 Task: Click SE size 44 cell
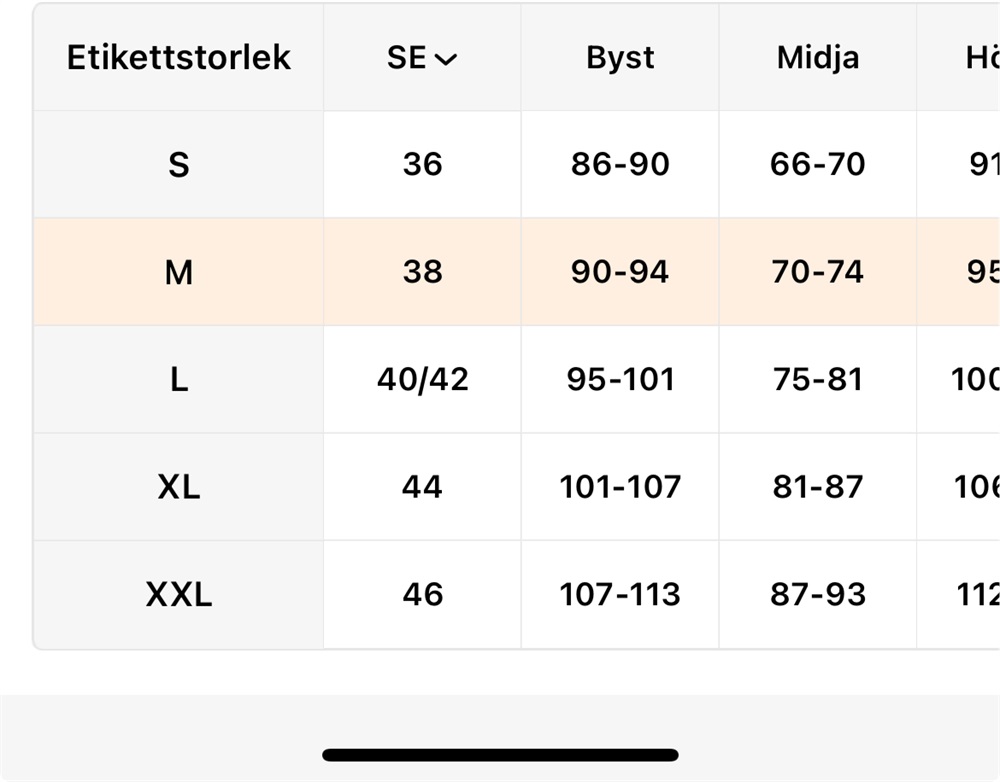pos(422,487)
